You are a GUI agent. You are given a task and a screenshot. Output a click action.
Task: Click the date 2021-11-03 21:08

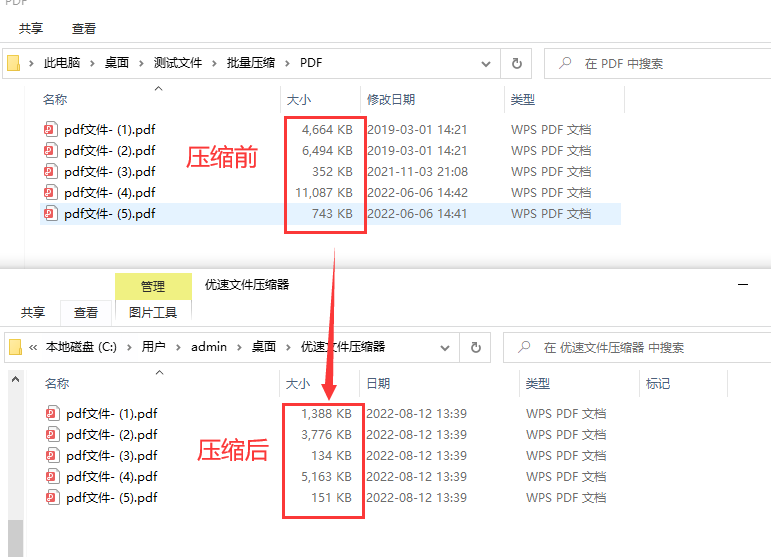pos(417,172)
